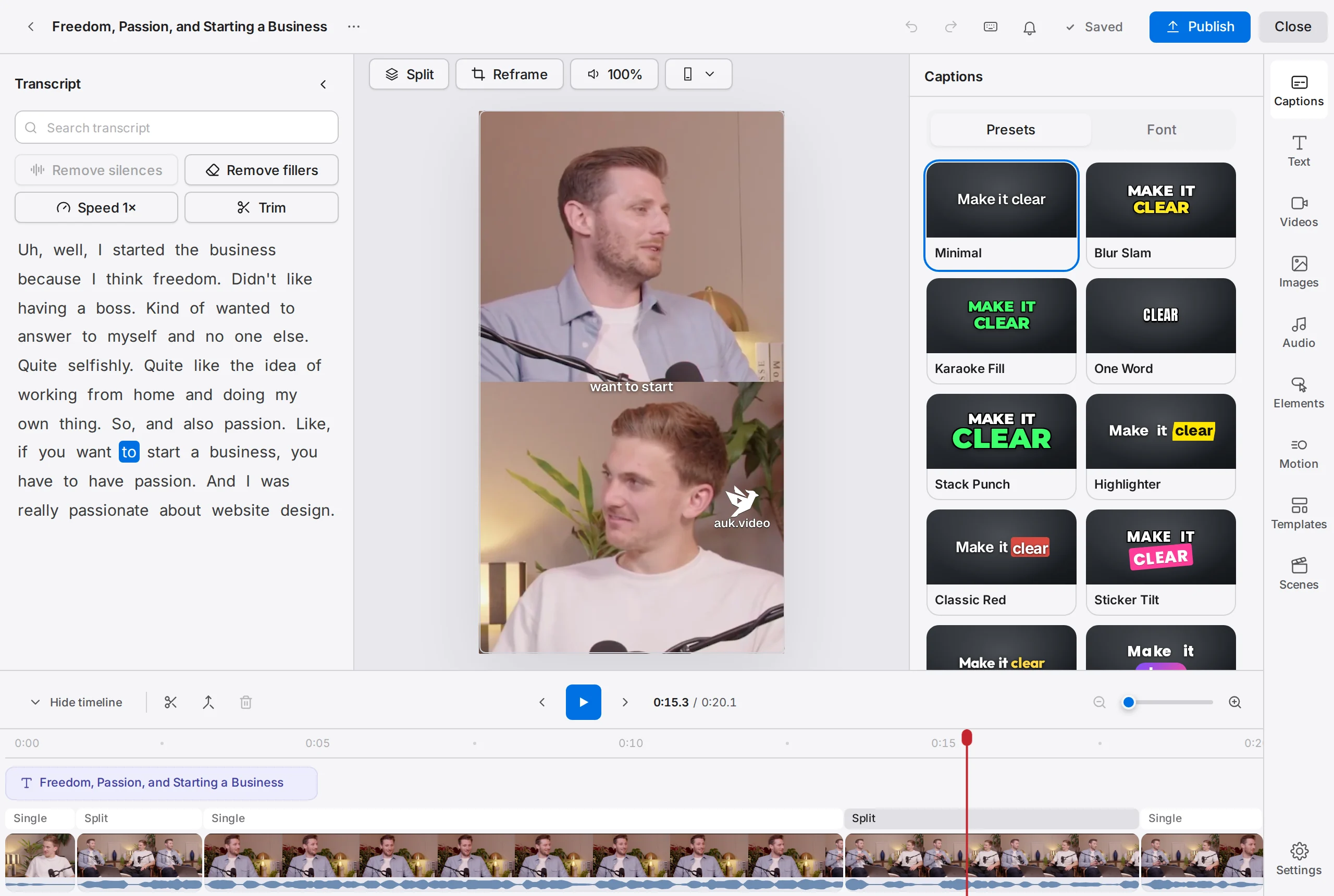Open the Motion sidebar panel
Image resolution: width=1334 pixels, height=896 pixels.
[x=1298, y=453]
